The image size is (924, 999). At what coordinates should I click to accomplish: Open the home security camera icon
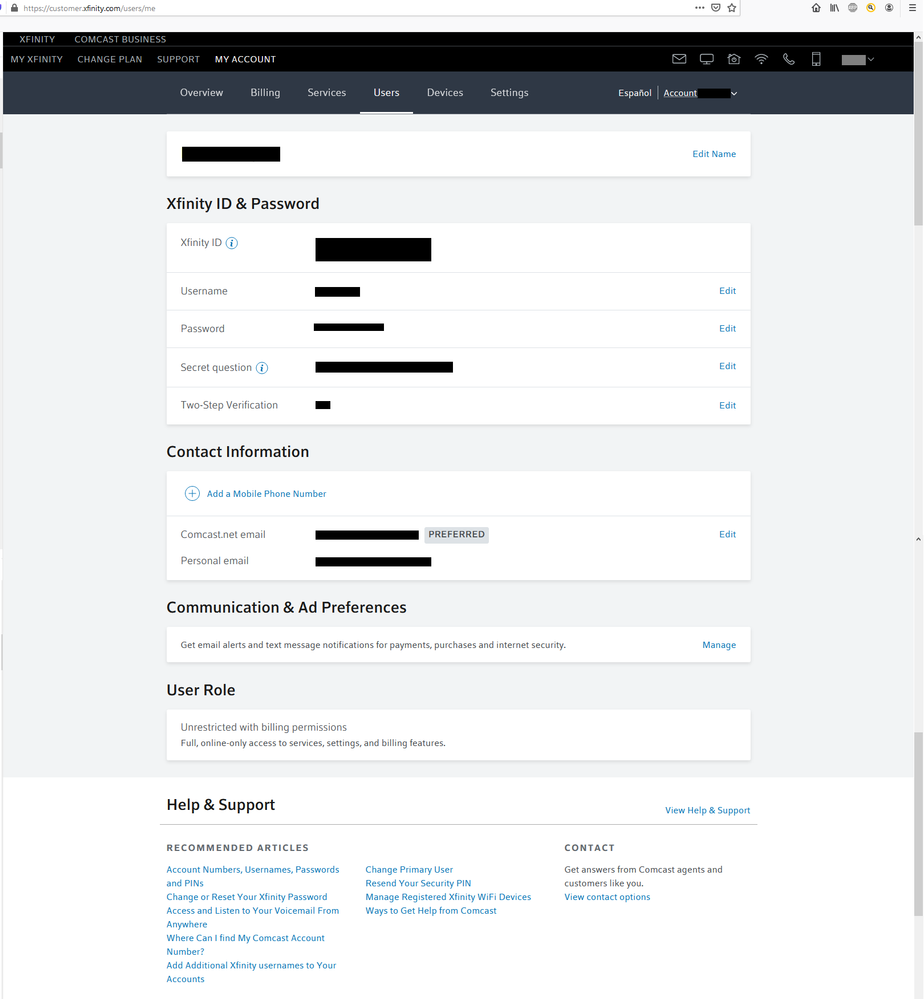click(734, 59)
